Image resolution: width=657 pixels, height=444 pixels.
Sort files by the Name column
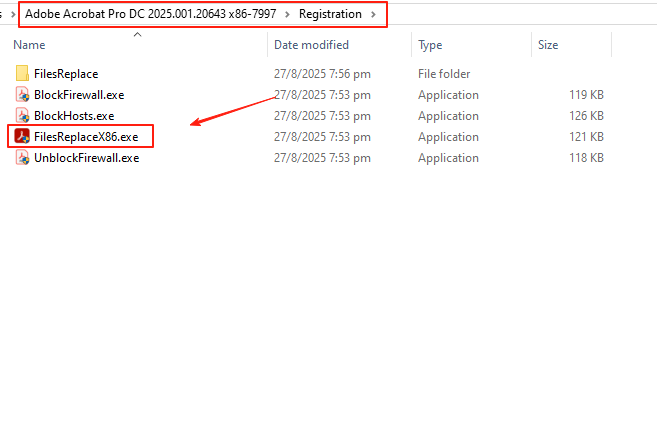click(30, 45)
